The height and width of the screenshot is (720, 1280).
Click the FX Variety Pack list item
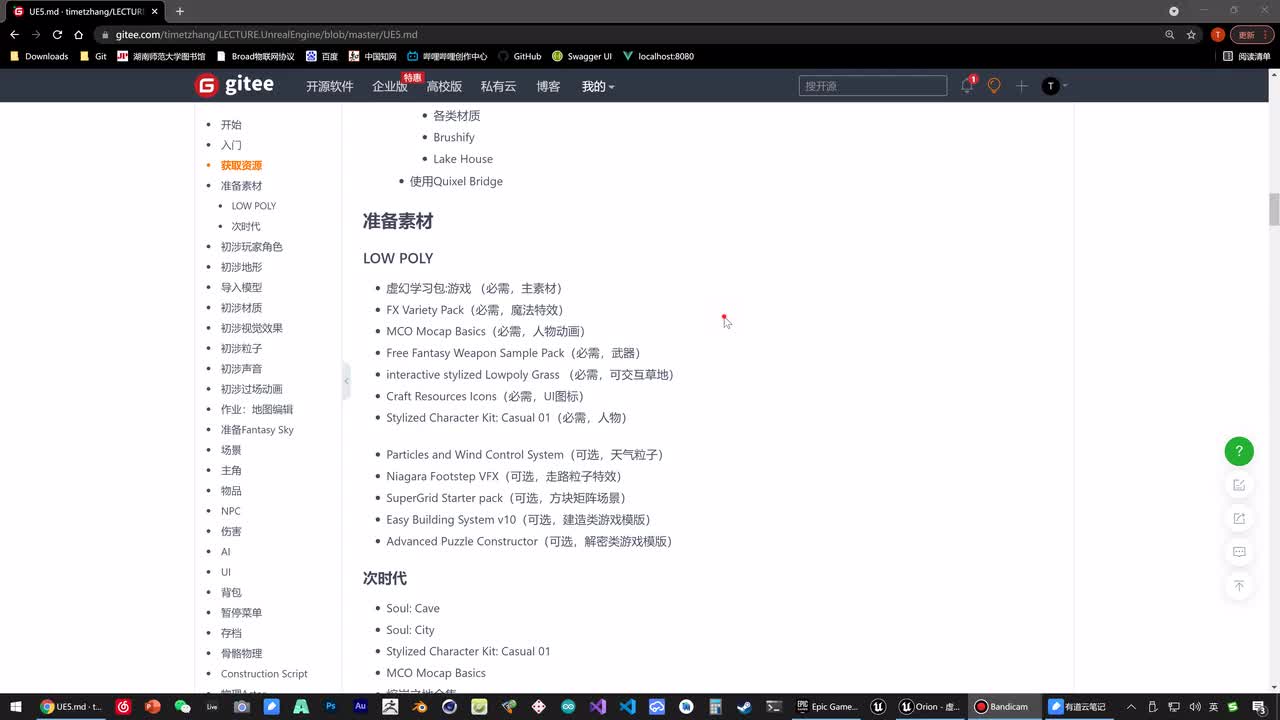tap(475, 310)
